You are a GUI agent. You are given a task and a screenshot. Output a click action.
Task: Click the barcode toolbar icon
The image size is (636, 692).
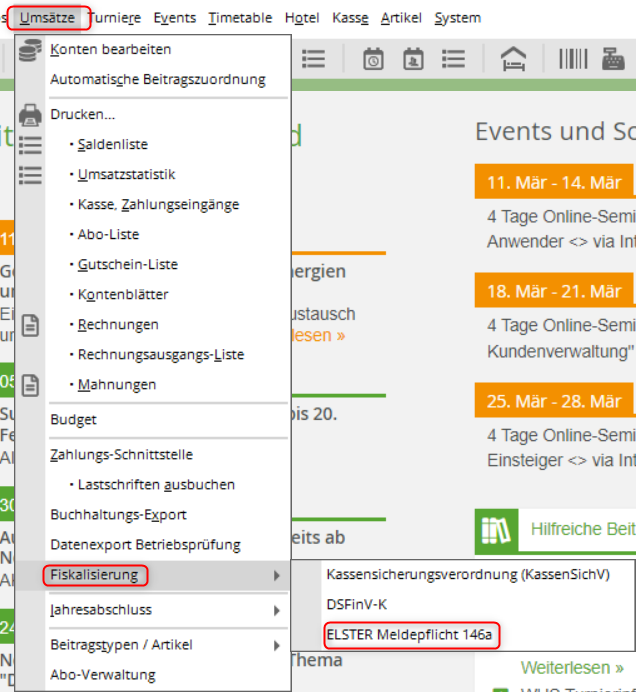573,59
